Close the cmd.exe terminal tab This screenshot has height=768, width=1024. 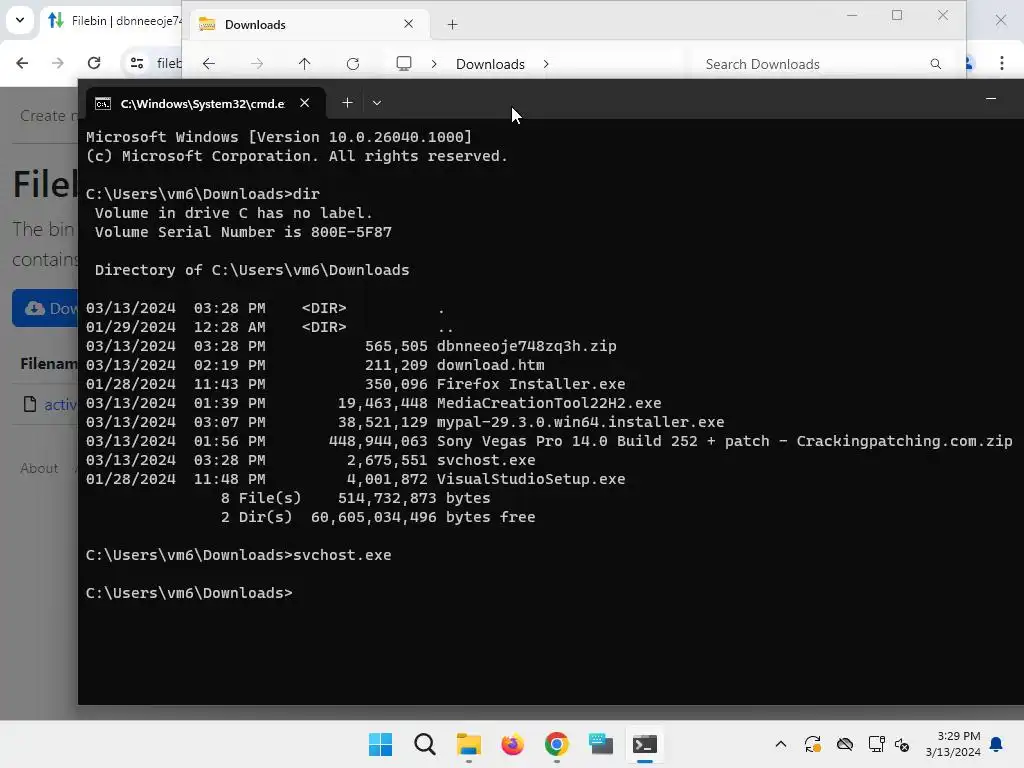304,103
